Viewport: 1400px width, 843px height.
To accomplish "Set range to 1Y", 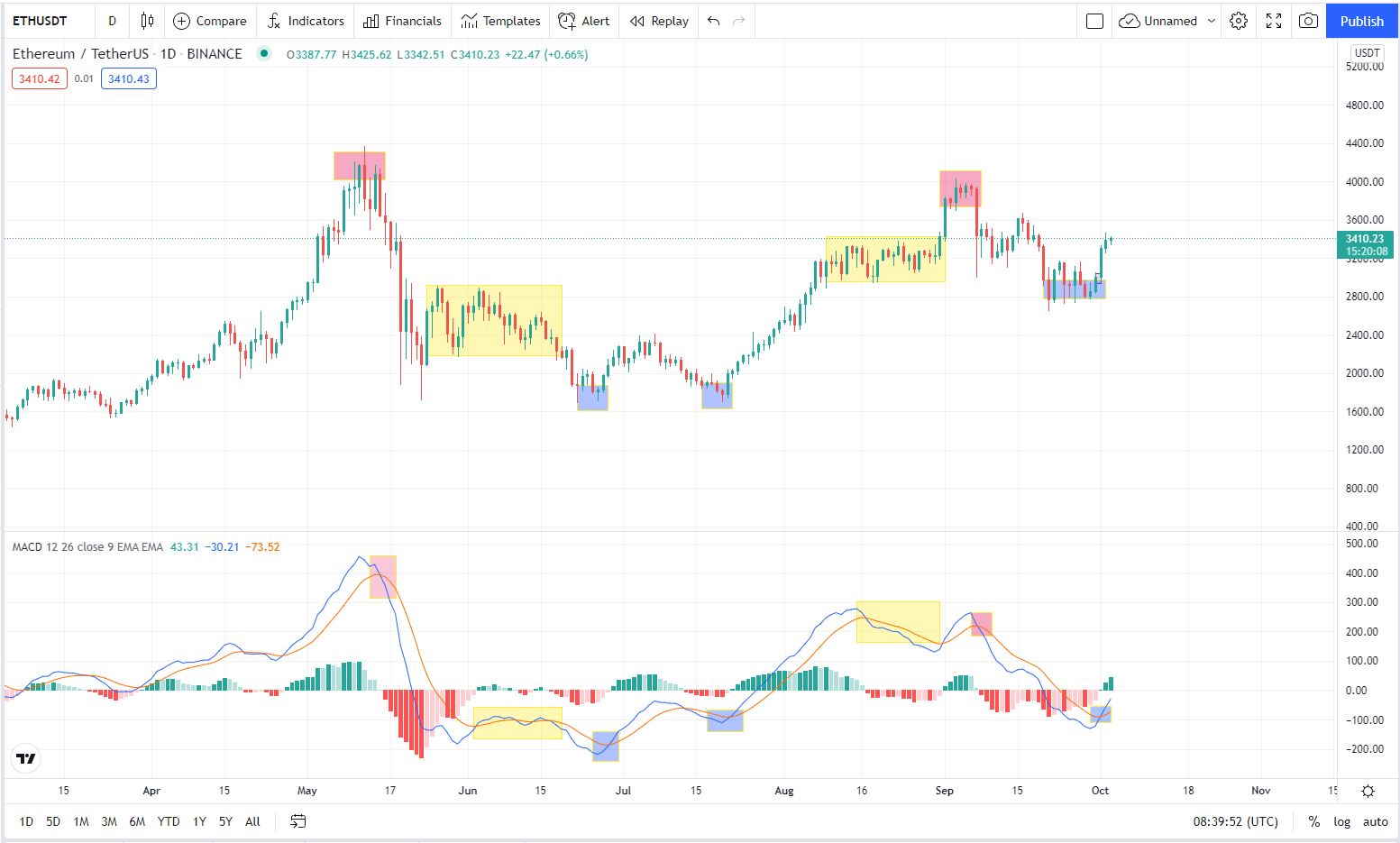I will pos(199,821).
